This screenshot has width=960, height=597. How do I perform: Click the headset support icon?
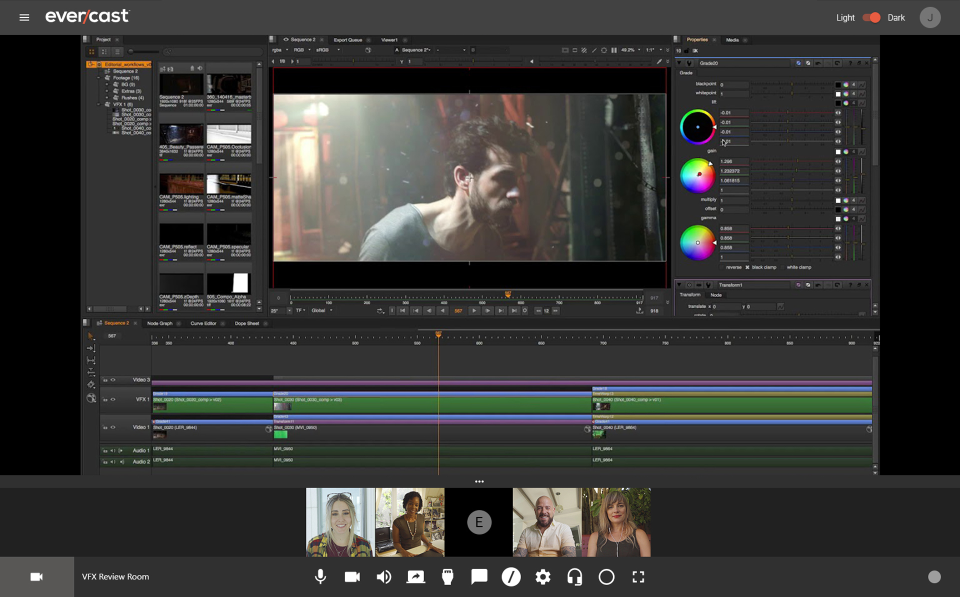575,577
